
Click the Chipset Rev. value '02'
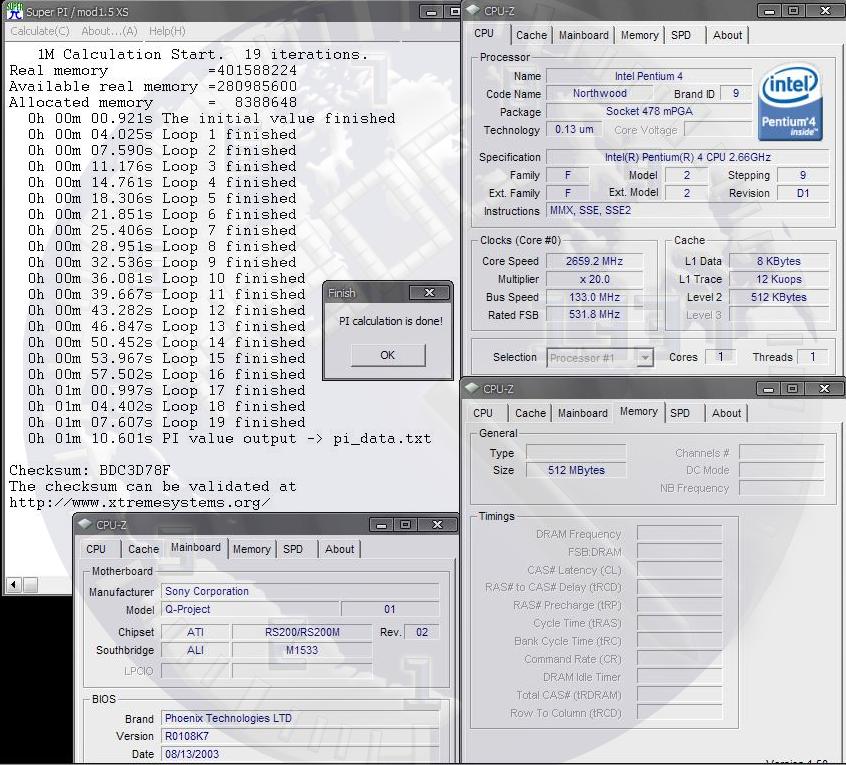point(421,632)
